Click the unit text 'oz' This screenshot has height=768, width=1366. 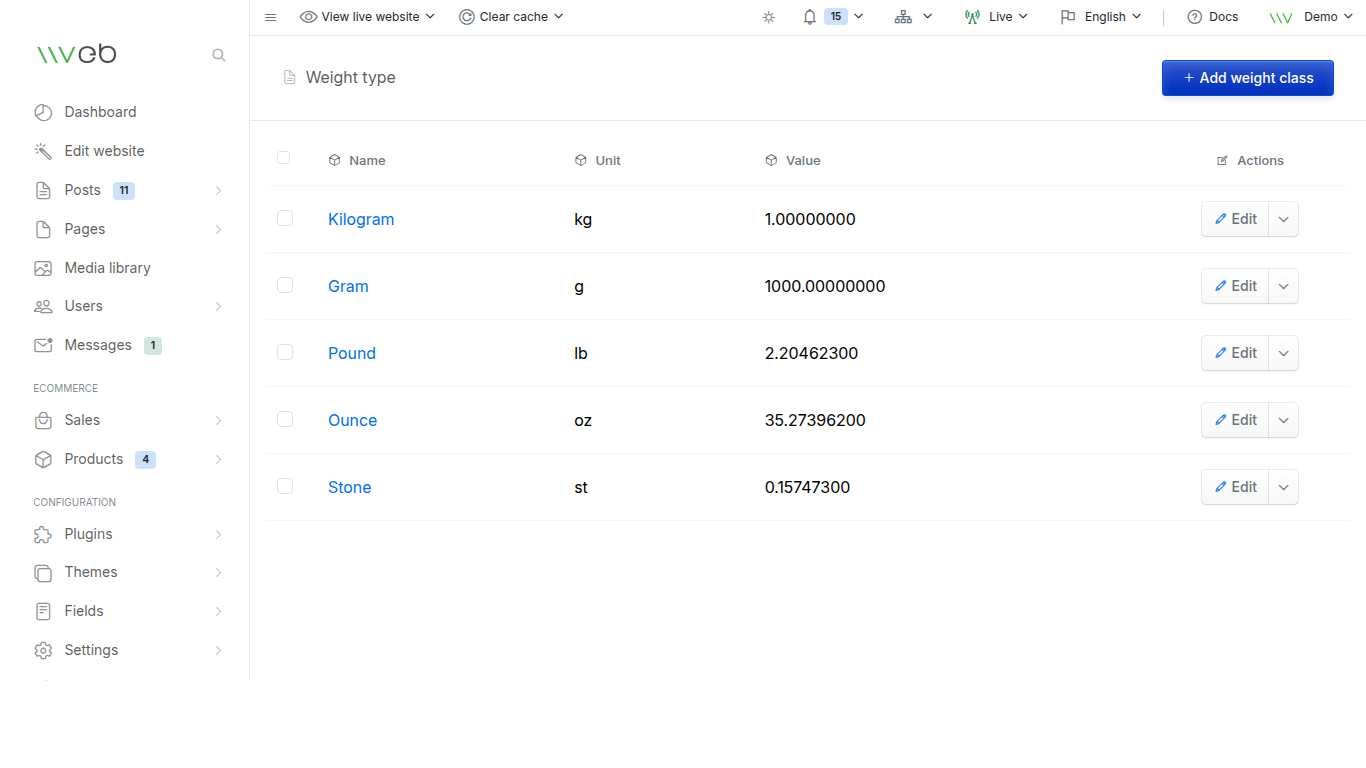[x=583, y=420]
